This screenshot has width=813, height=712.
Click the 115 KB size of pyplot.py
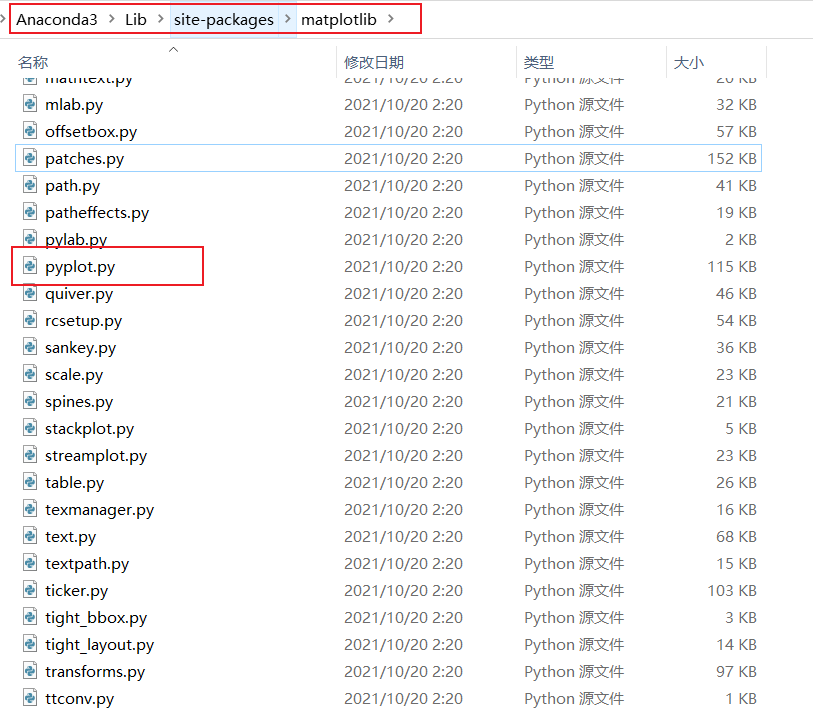(732, 266)
